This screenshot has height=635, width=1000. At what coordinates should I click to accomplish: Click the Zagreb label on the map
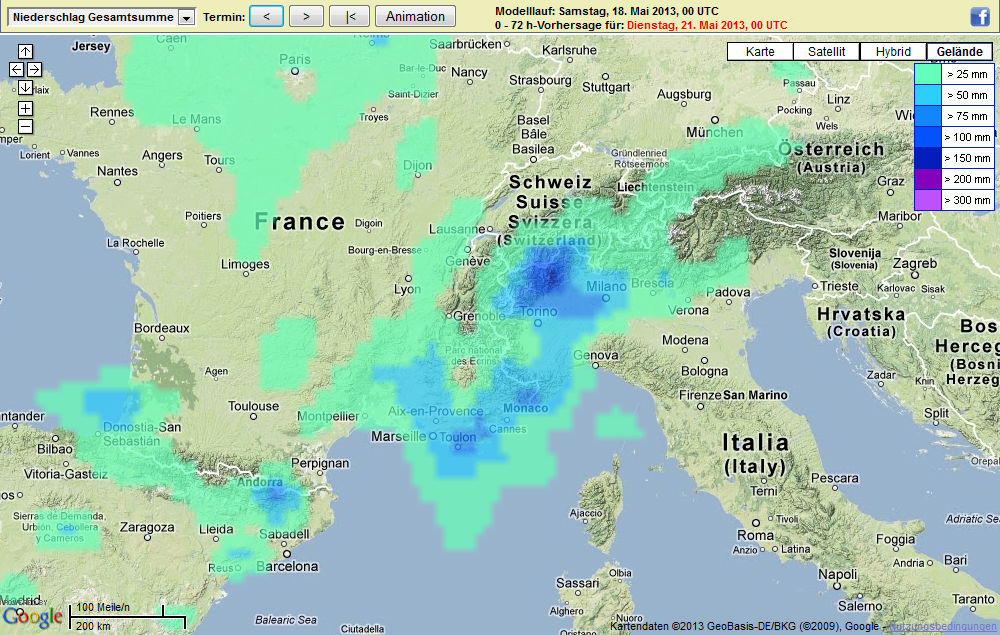[x=915, y=263]
